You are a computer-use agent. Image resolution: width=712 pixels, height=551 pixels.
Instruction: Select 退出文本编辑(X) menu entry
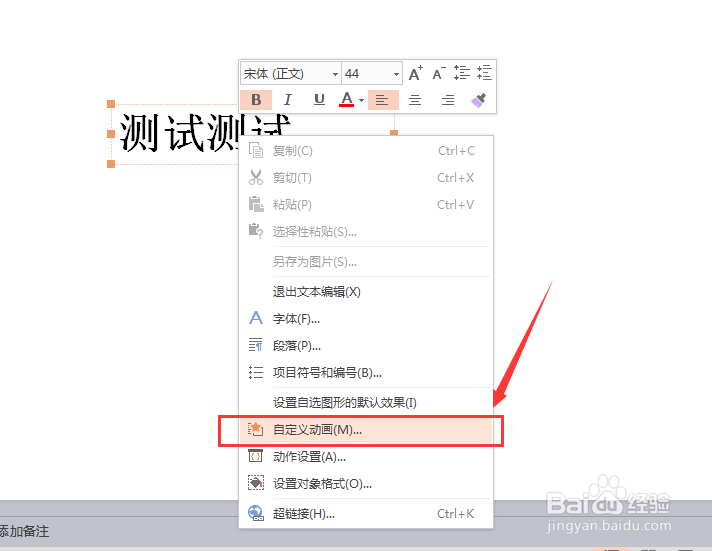366,292
